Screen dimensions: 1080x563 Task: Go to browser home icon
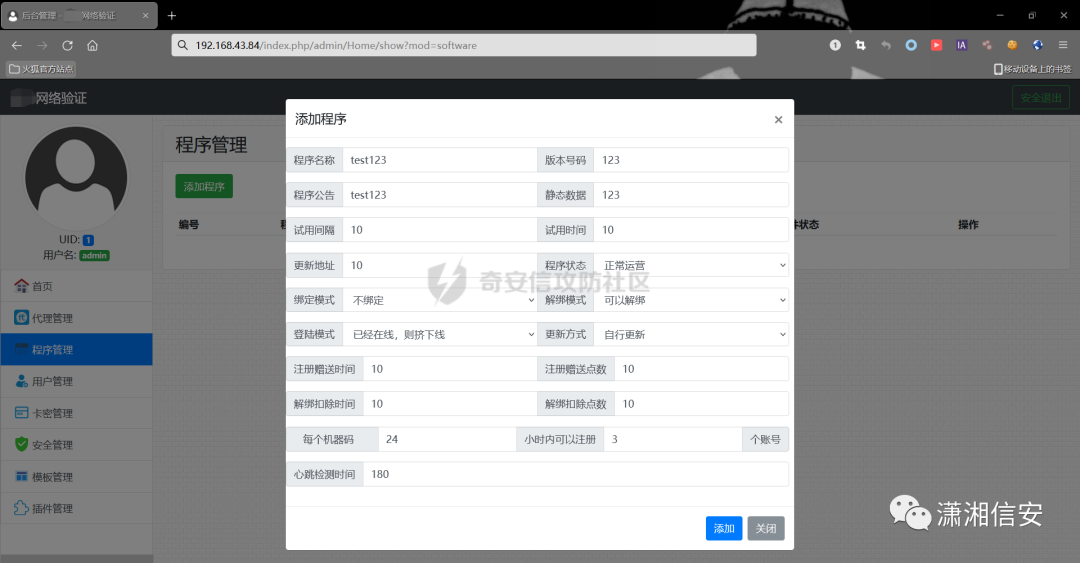(92, 45)
